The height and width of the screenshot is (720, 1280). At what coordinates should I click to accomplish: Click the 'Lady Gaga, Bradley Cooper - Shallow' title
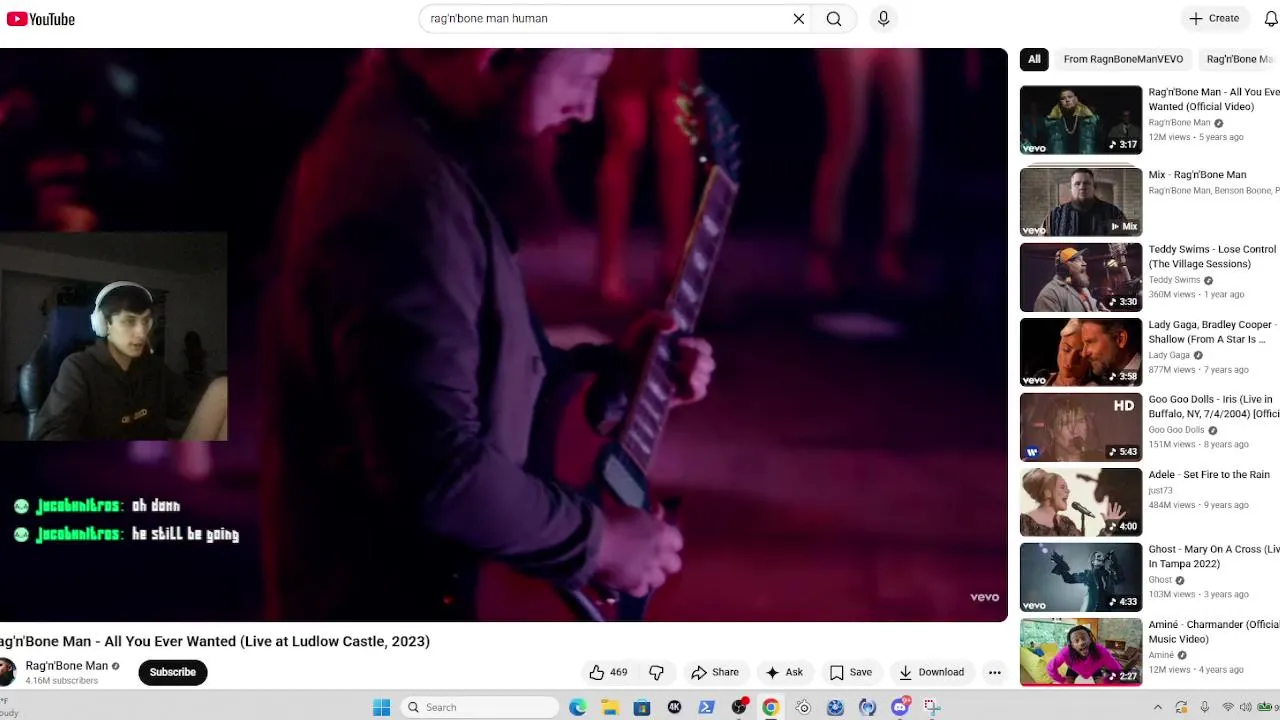(x=1211, y=332)
